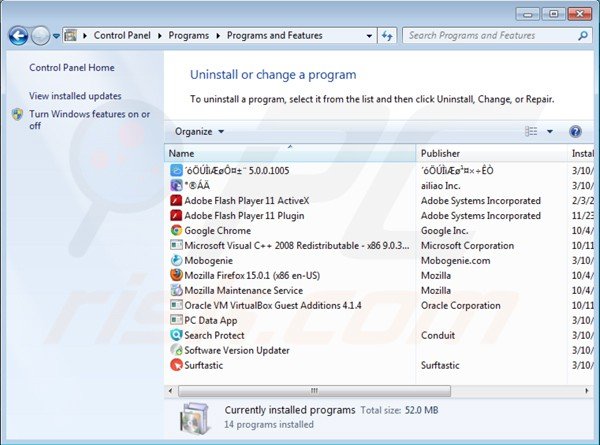The image size is (600, 445).
Task: Click the ailiao Inc. publisher cell
Action: (440, 186)
